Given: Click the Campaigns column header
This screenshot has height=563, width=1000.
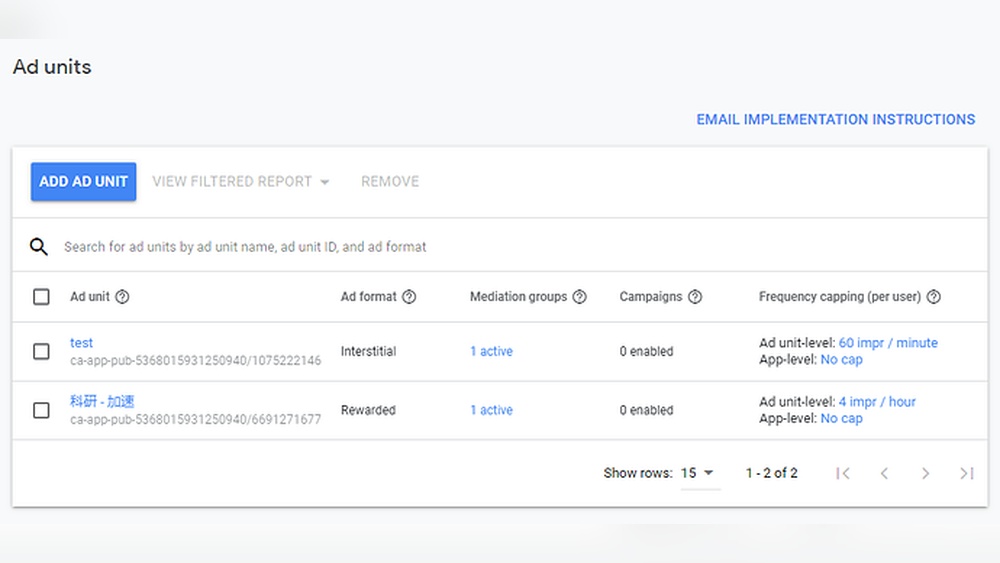Looking at the screenshot, I should (x=651, y=296).
